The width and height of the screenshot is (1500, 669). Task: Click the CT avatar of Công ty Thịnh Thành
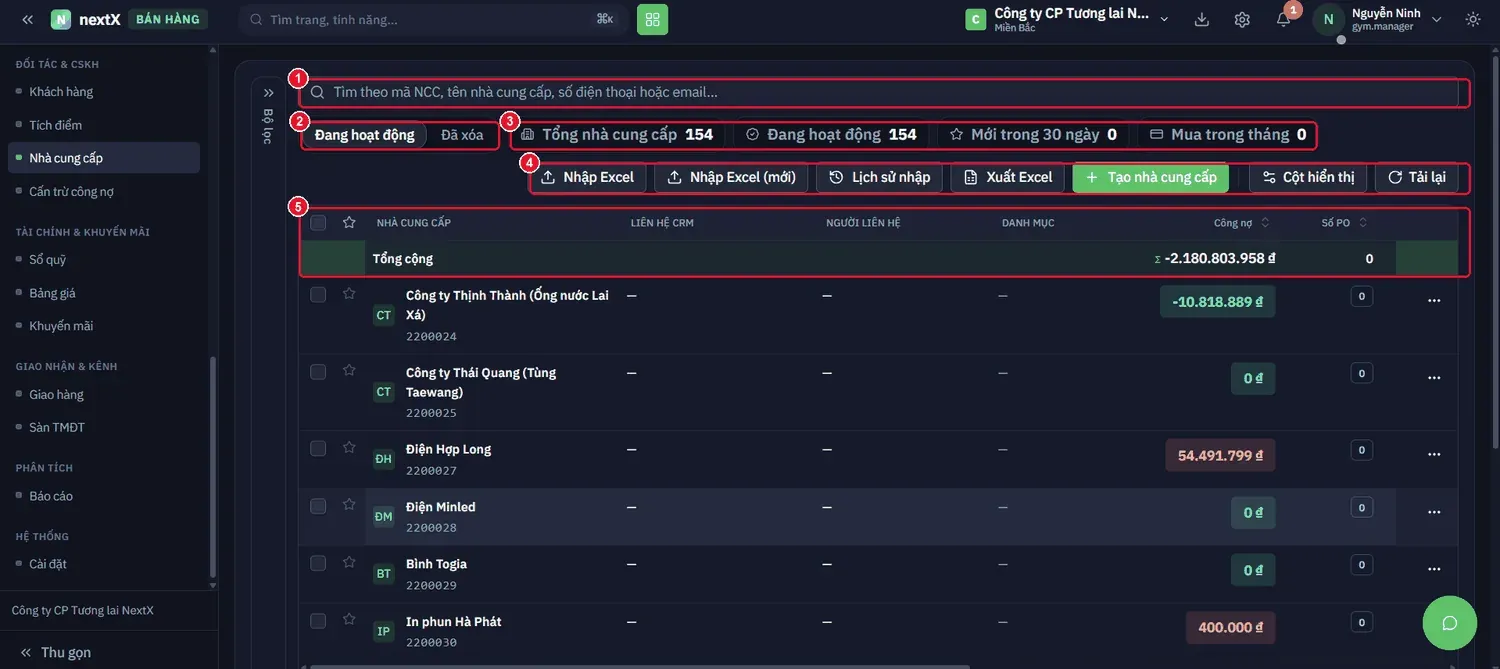coord(383,315)
